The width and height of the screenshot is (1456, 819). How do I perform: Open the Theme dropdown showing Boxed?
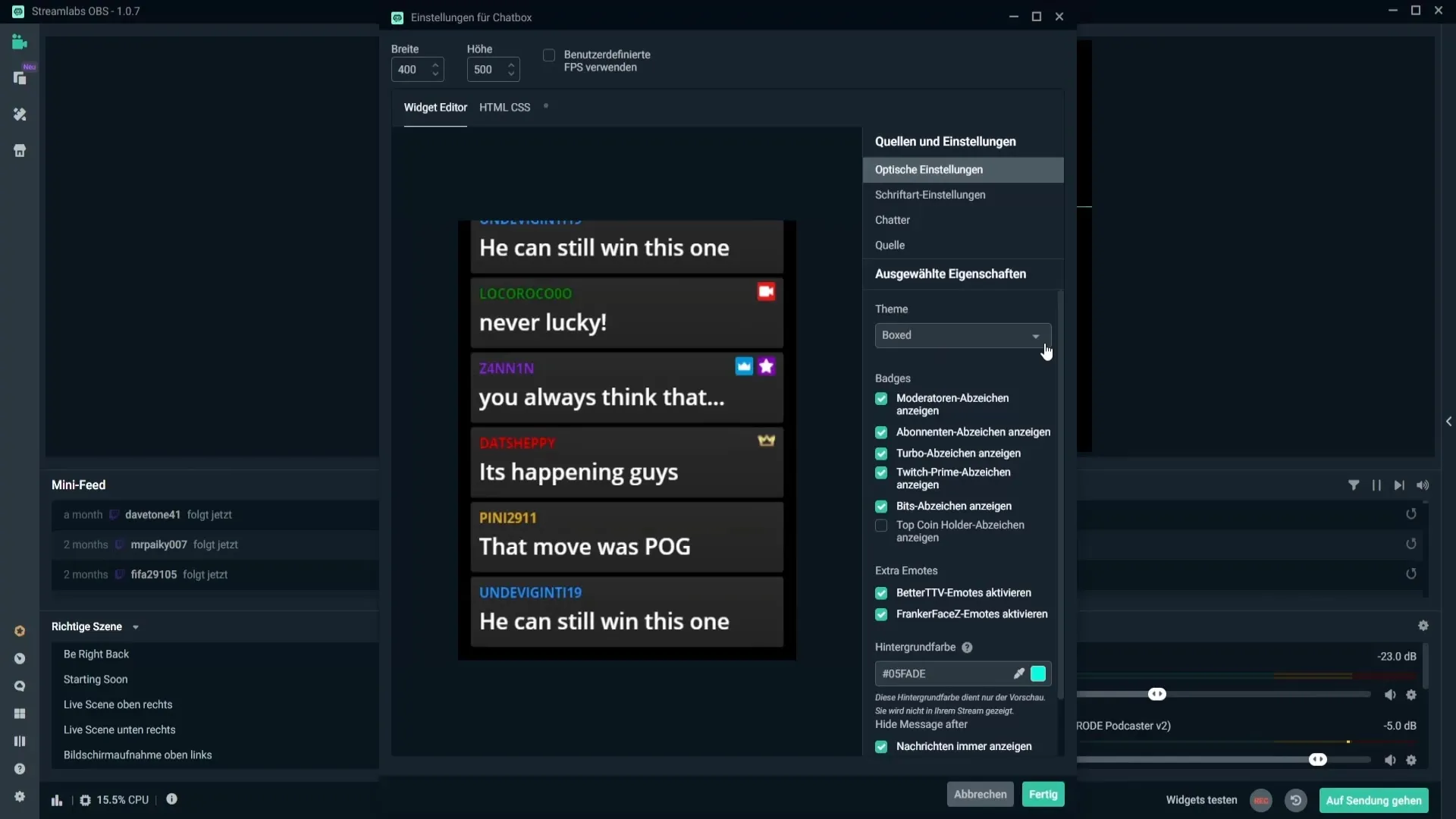[963, 335]
